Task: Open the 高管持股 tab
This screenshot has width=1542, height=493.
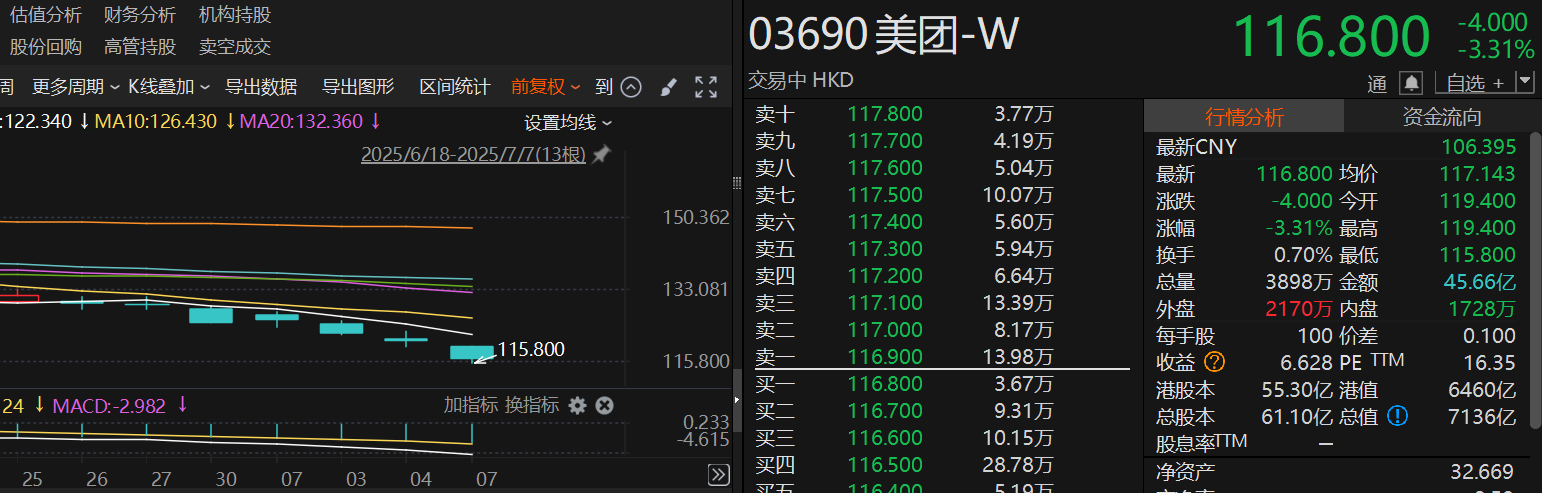Action: tap(140, 47)
